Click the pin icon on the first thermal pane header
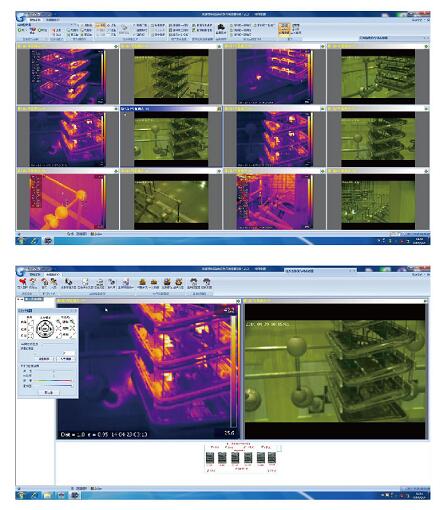Screen dimensions: 448x510 (116, 46)
